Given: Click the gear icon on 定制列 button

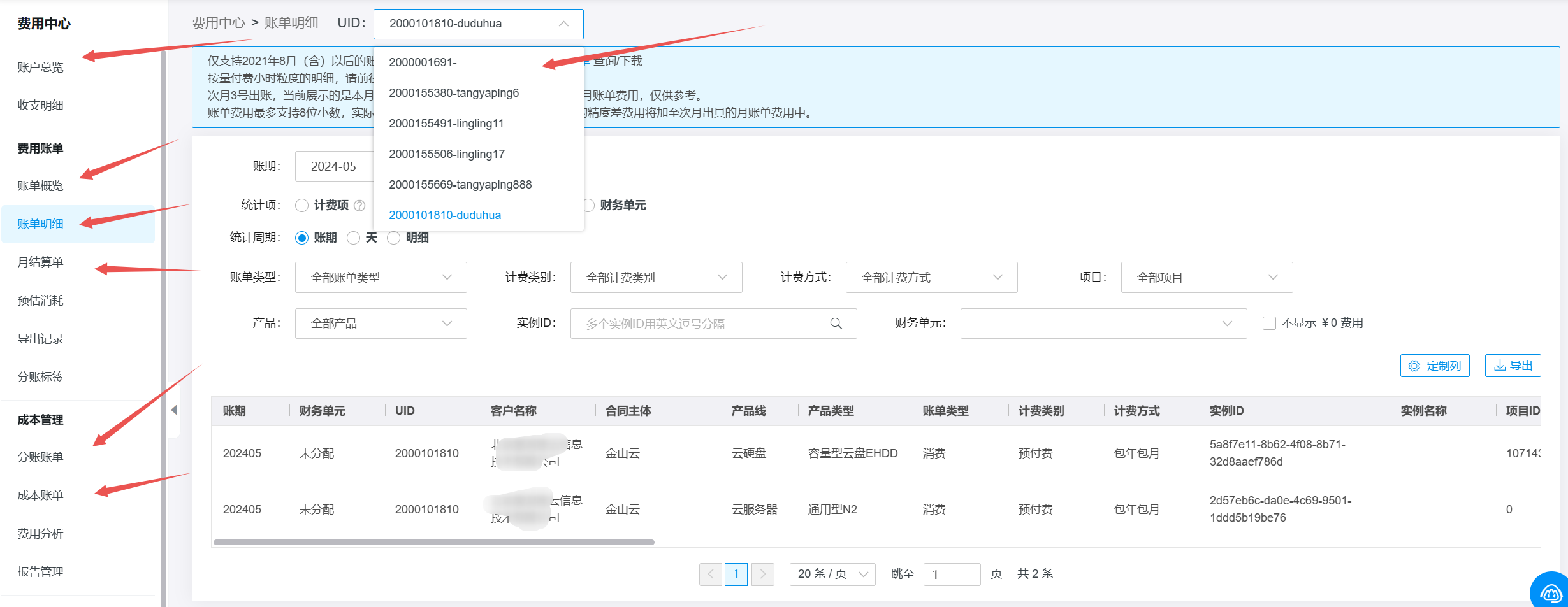Looking at the screenshot, I should coord(1414,366).
